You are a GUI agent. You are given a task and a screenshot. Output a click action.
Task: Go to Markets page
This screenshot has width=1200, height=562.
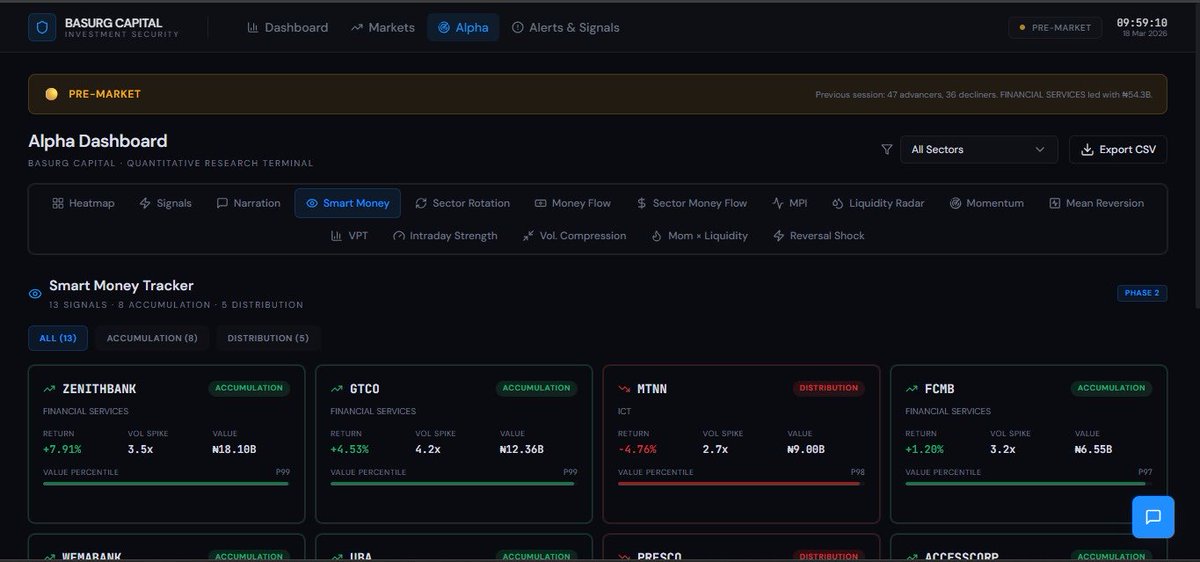click(x=383, y=27)
